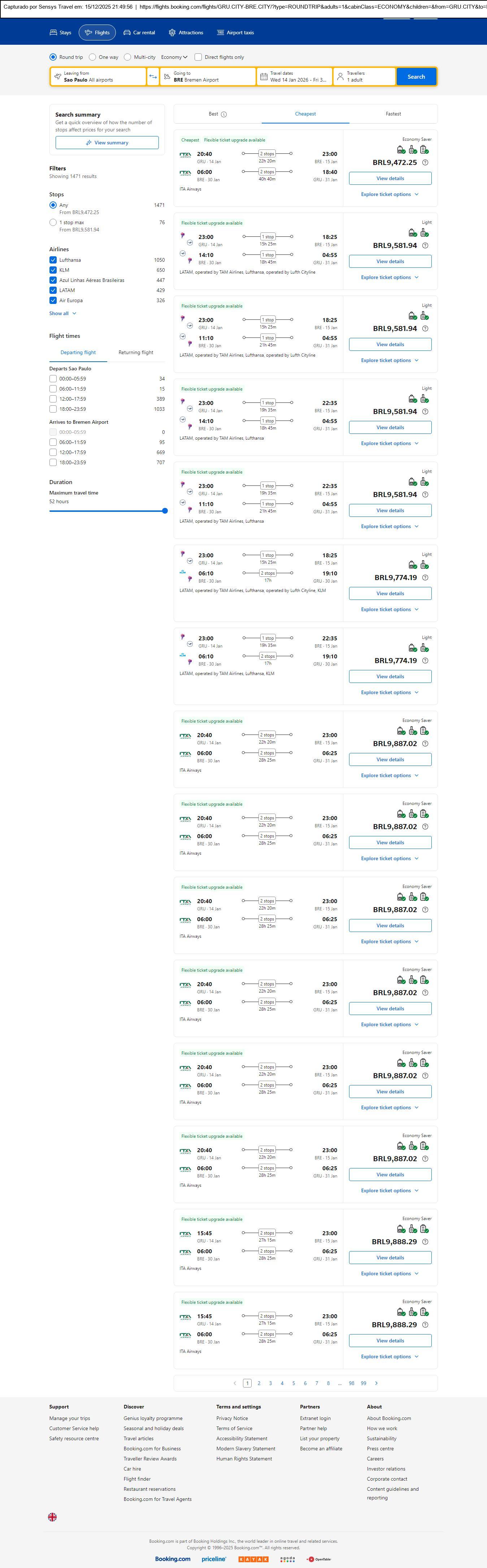Screen dimensions: 487x1568
Task: Uncheck the Lufthansa airline filter
Action: tap(53, 260)
